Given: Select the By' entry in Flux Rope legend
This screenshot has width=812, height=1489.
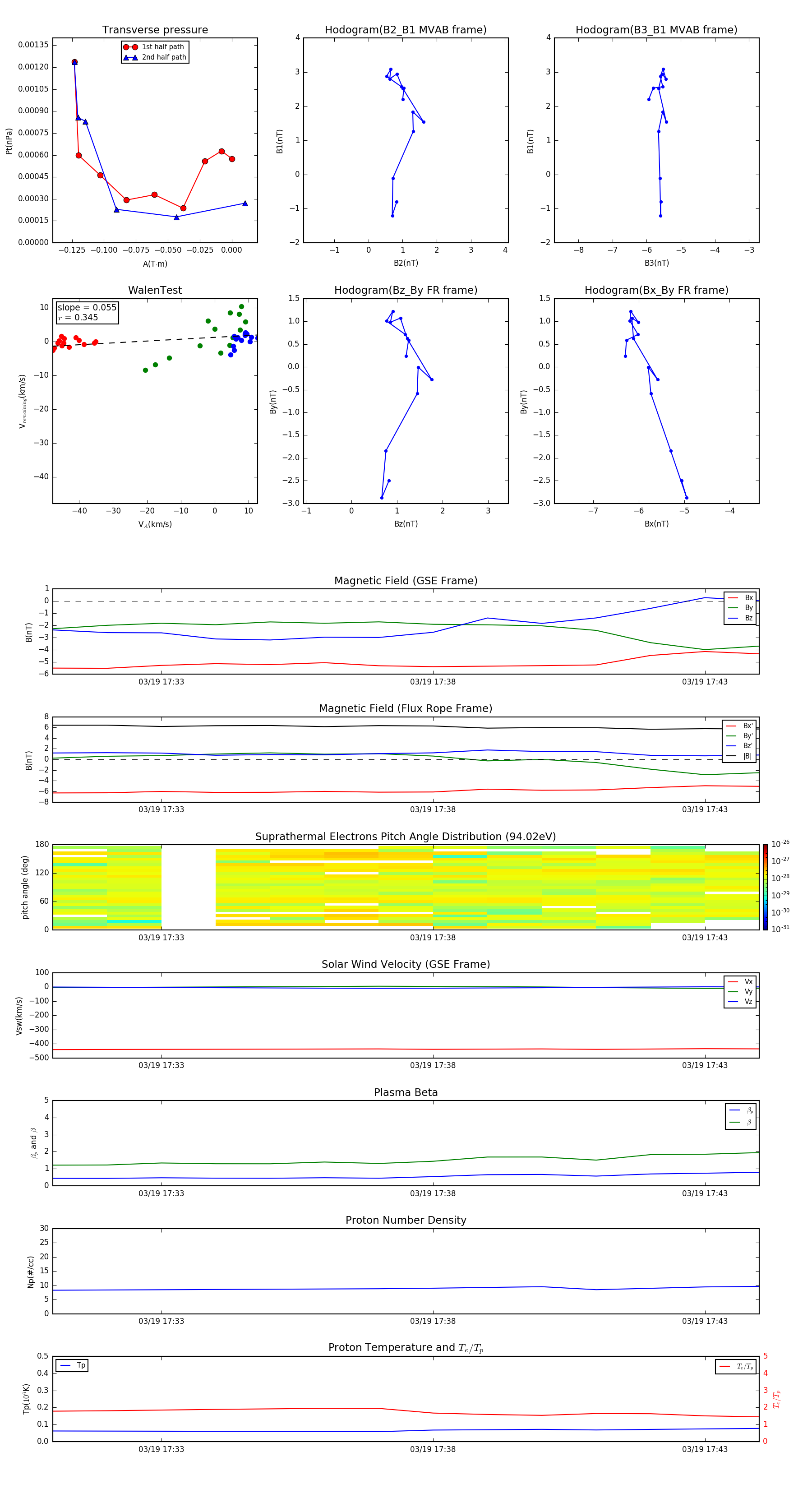Looking at the screenshot, I should pos(739,736).
